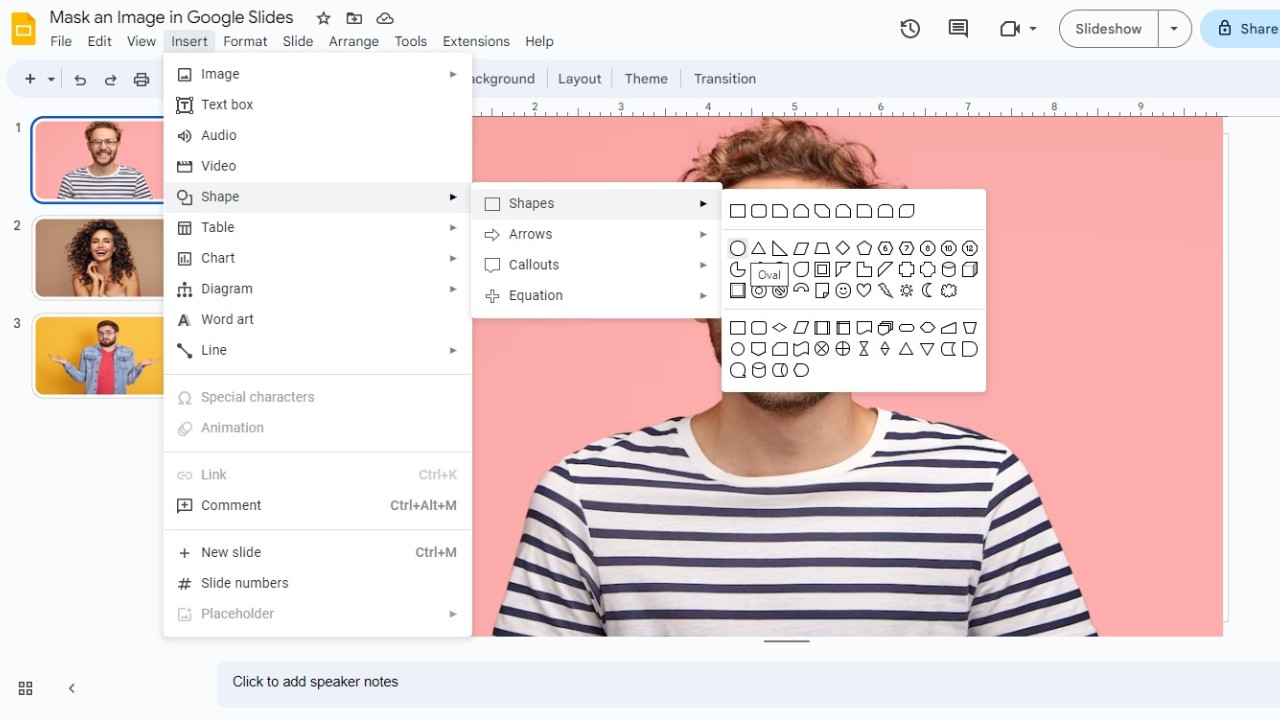Image resolution: width=1280 pixels, height=720 pixels.
Task: Open the Format menu
Action: pos(245,41)
